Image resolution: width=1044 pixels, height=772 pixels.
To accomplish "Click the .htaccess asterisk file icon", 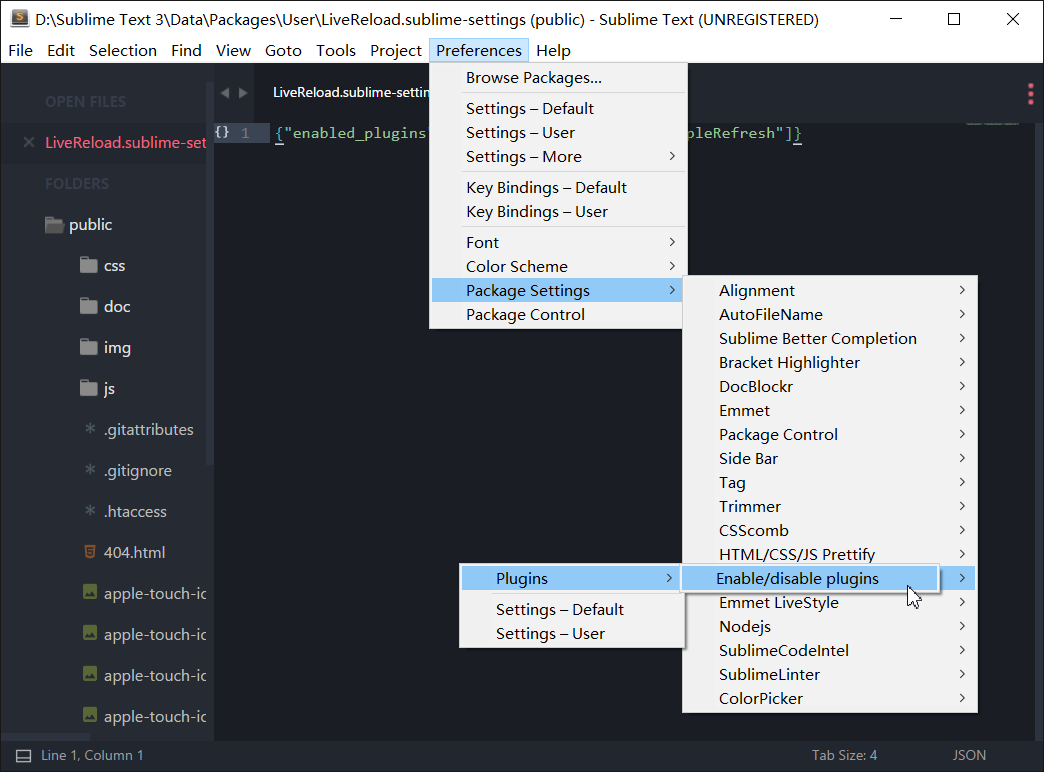I will coord(90,511).
